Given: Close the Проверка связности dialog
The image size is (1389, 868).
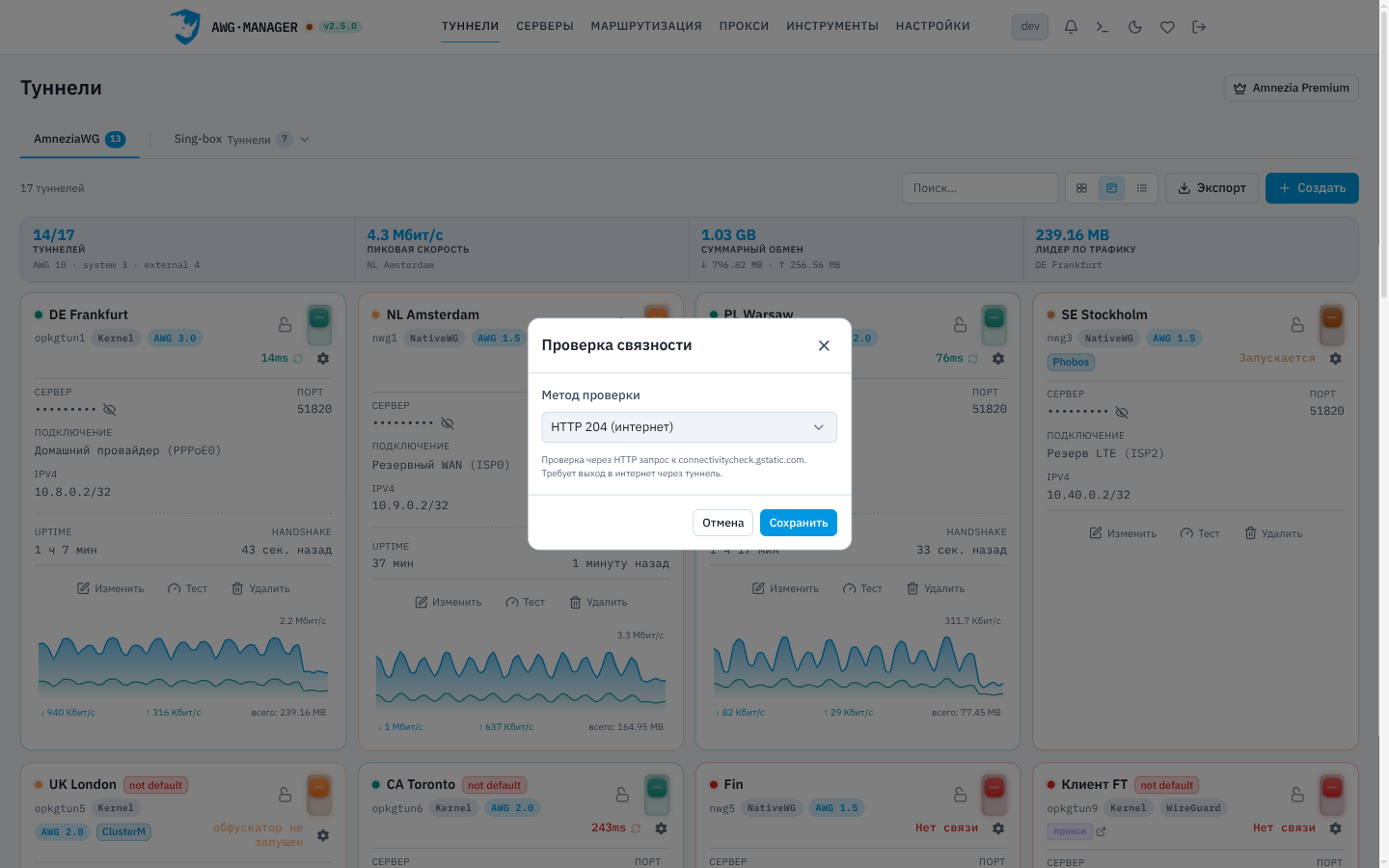Looking at the screenshot, I should (x=824, y=345).
